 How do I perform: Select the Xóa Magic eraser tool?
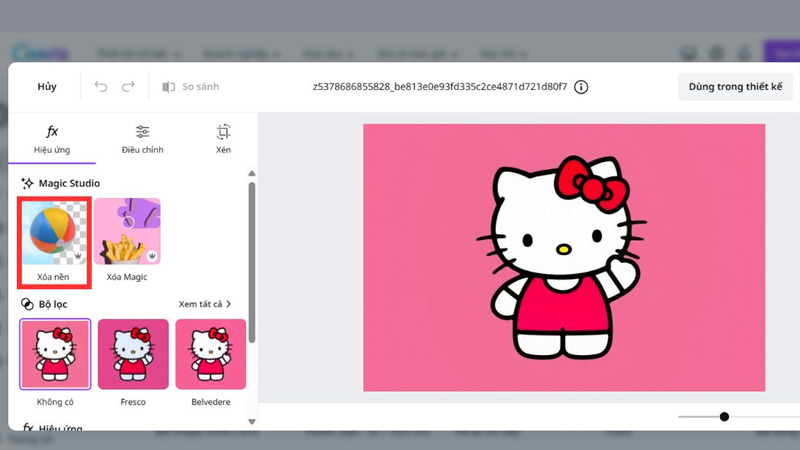click(127, 240)
